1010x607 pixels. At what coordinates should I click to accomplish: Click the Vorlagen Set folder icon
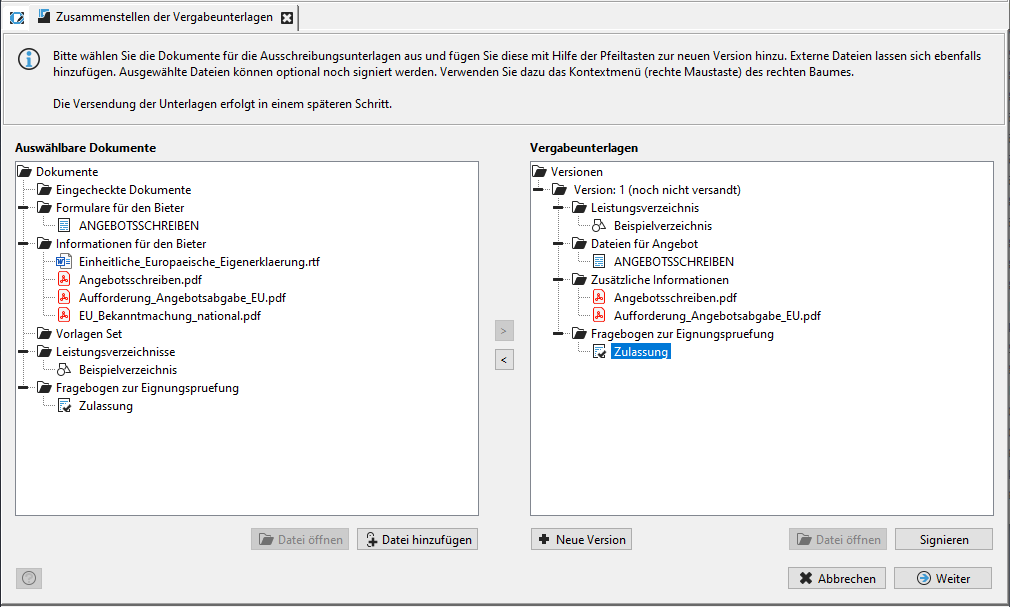pos(44,334)
